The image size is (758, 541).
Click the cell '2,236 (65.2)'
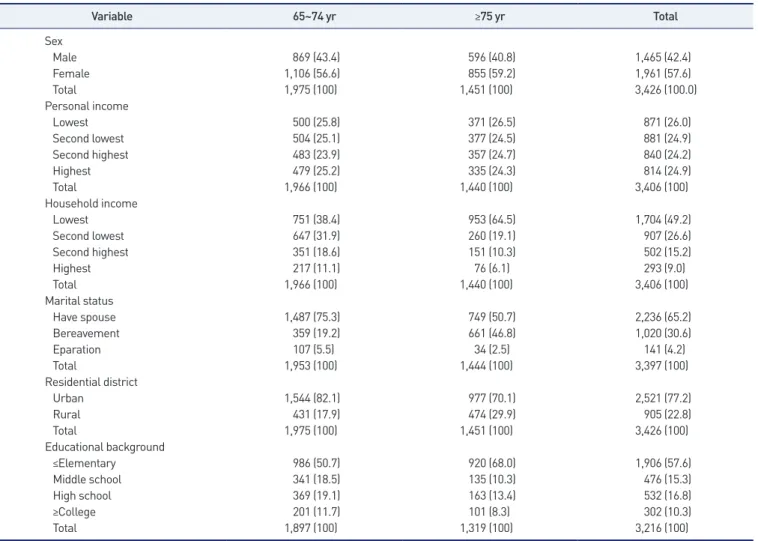663,317
